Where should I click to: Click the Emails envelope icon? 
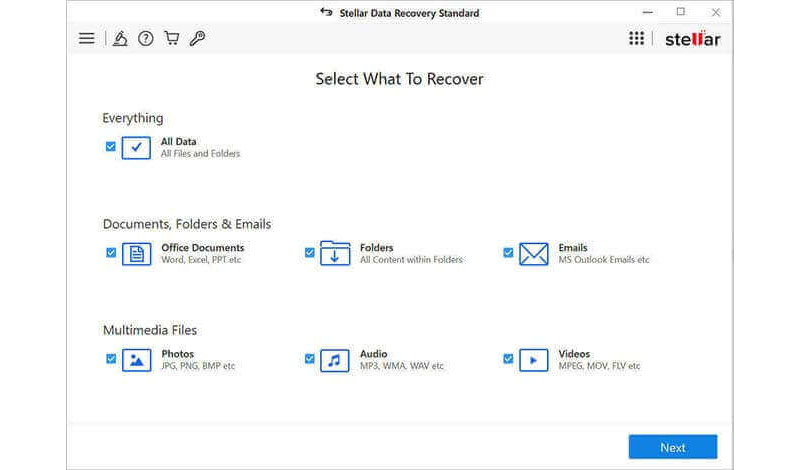pyautogui.click(x=534, y=254)
